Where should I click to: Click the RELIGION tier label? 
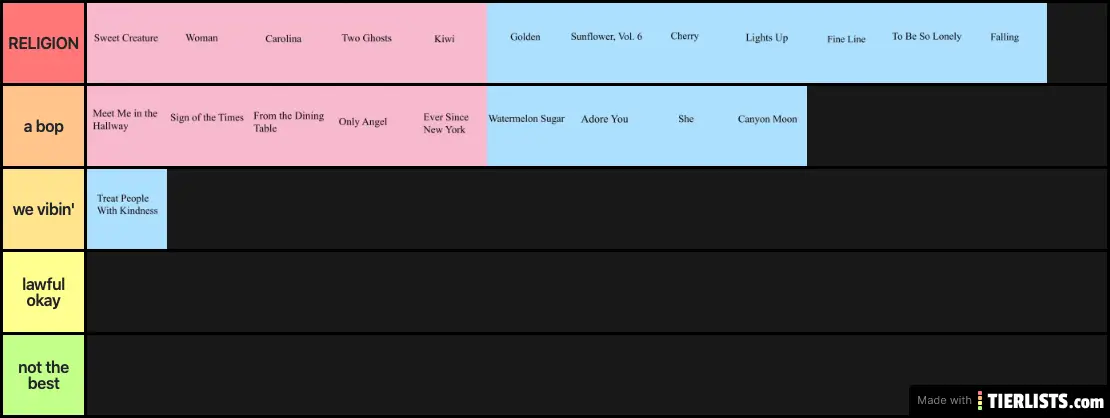coord(43,43)
